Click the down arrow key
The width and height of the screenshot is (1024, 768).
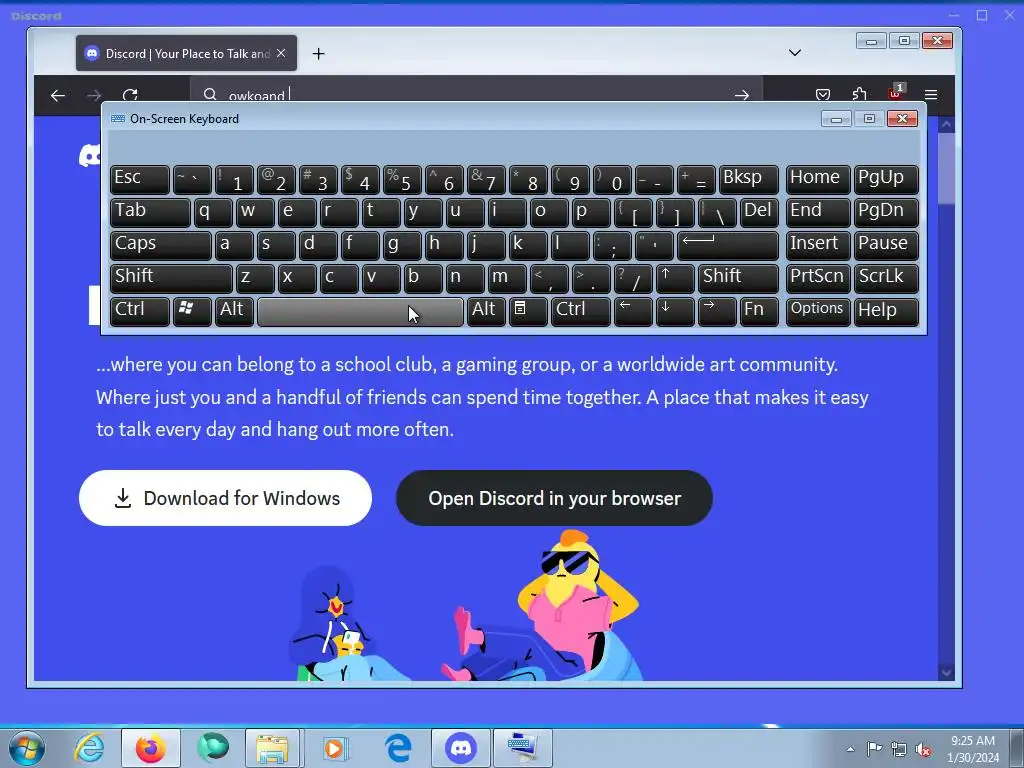tap(675, 311)
